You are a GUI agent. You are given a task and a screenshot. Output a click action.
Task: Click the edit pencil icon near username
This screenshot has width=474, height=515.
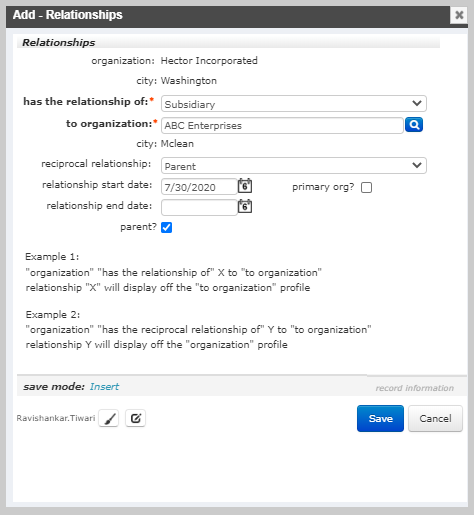(x=136, y=418)
